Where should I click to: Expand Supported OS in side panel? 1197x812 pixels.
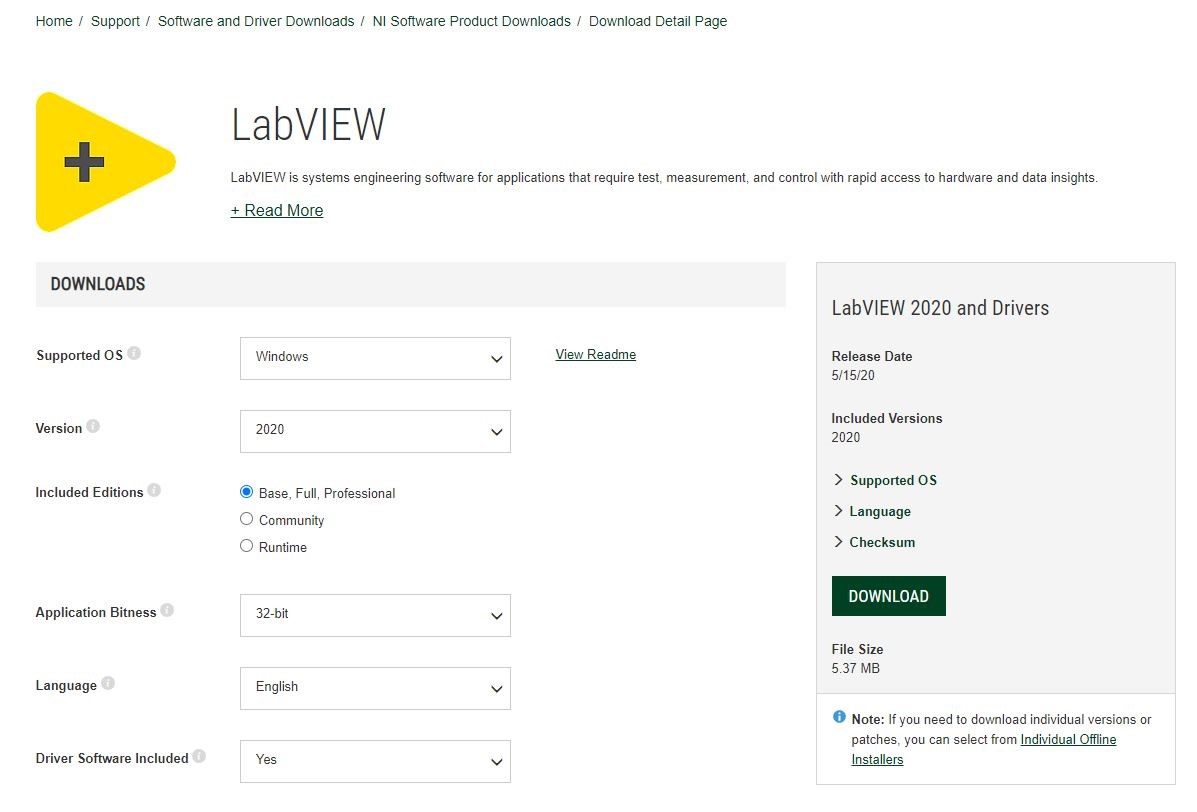coord(885,480)
